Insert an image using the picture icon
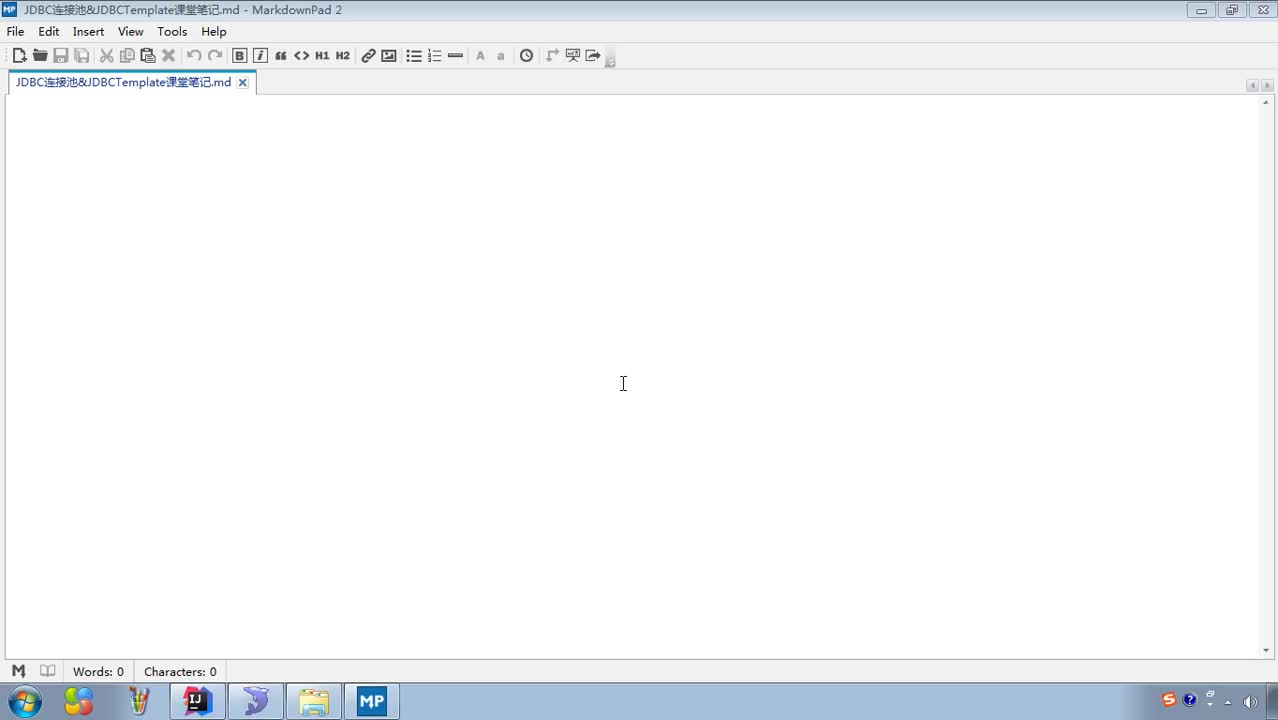This screenshot has width=1278, height=720. coord(389,56)
